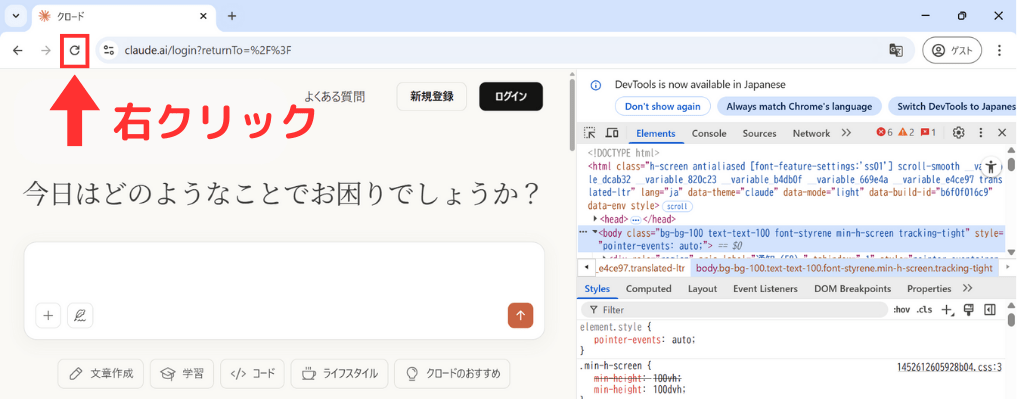Open a new tab with plus button
The image size is (1017, 399).
click(232, 16)
